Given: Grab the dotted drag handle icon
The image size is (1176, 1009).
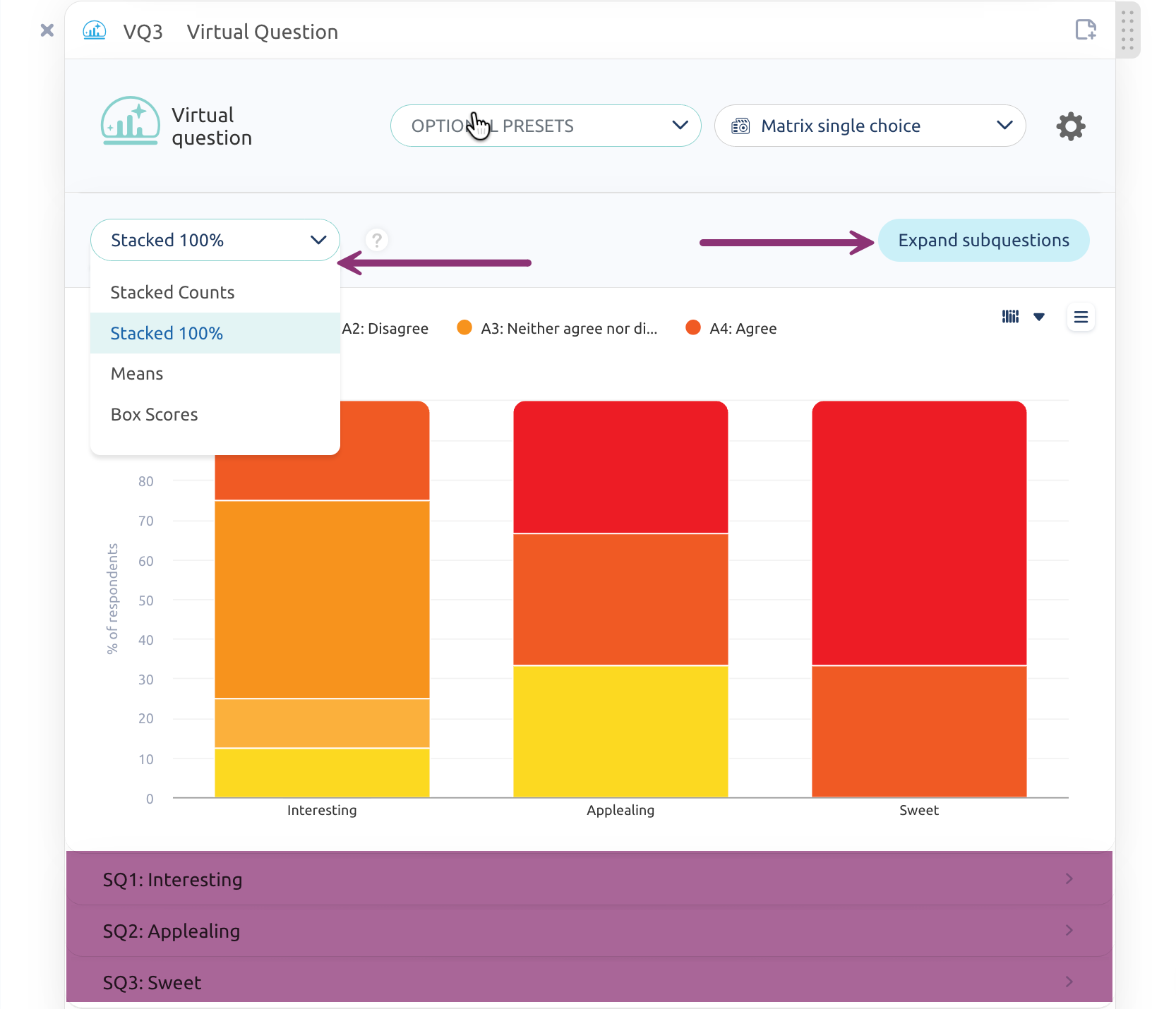Looking at the screenshot, I should coord(1127,30).
